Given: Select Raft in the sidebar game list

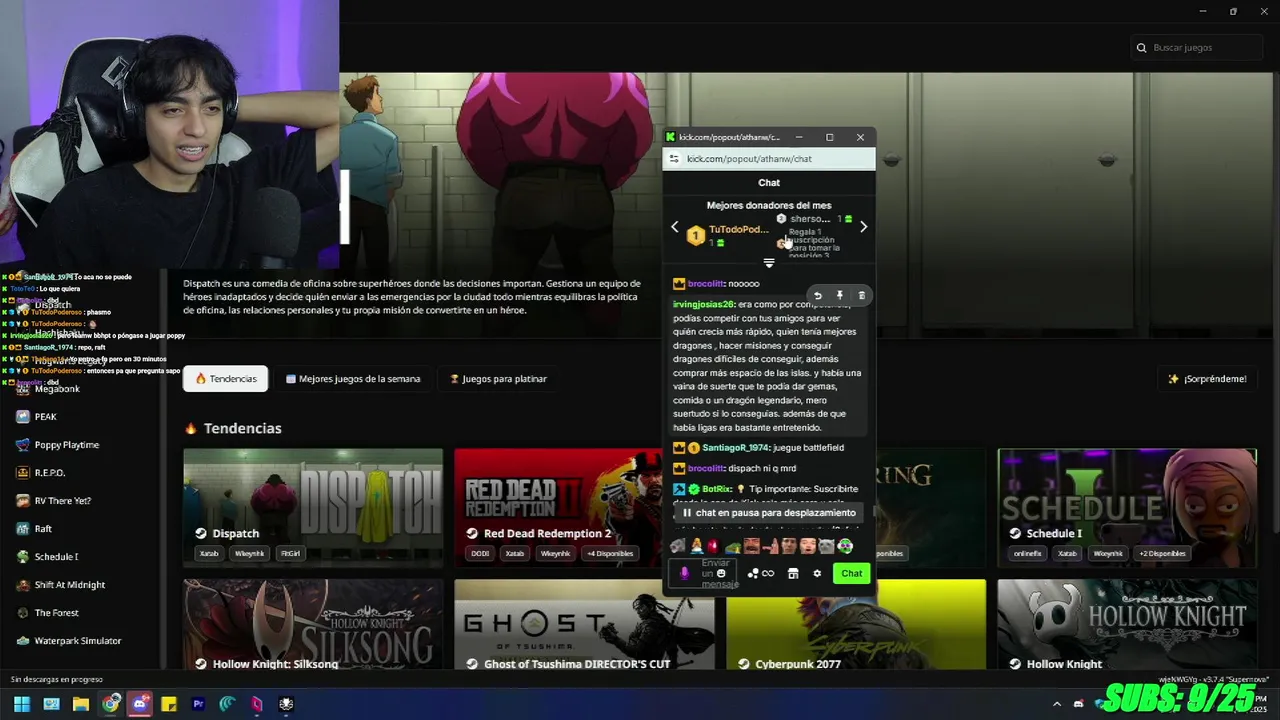Looking at the screenshot, I should 43,529.
